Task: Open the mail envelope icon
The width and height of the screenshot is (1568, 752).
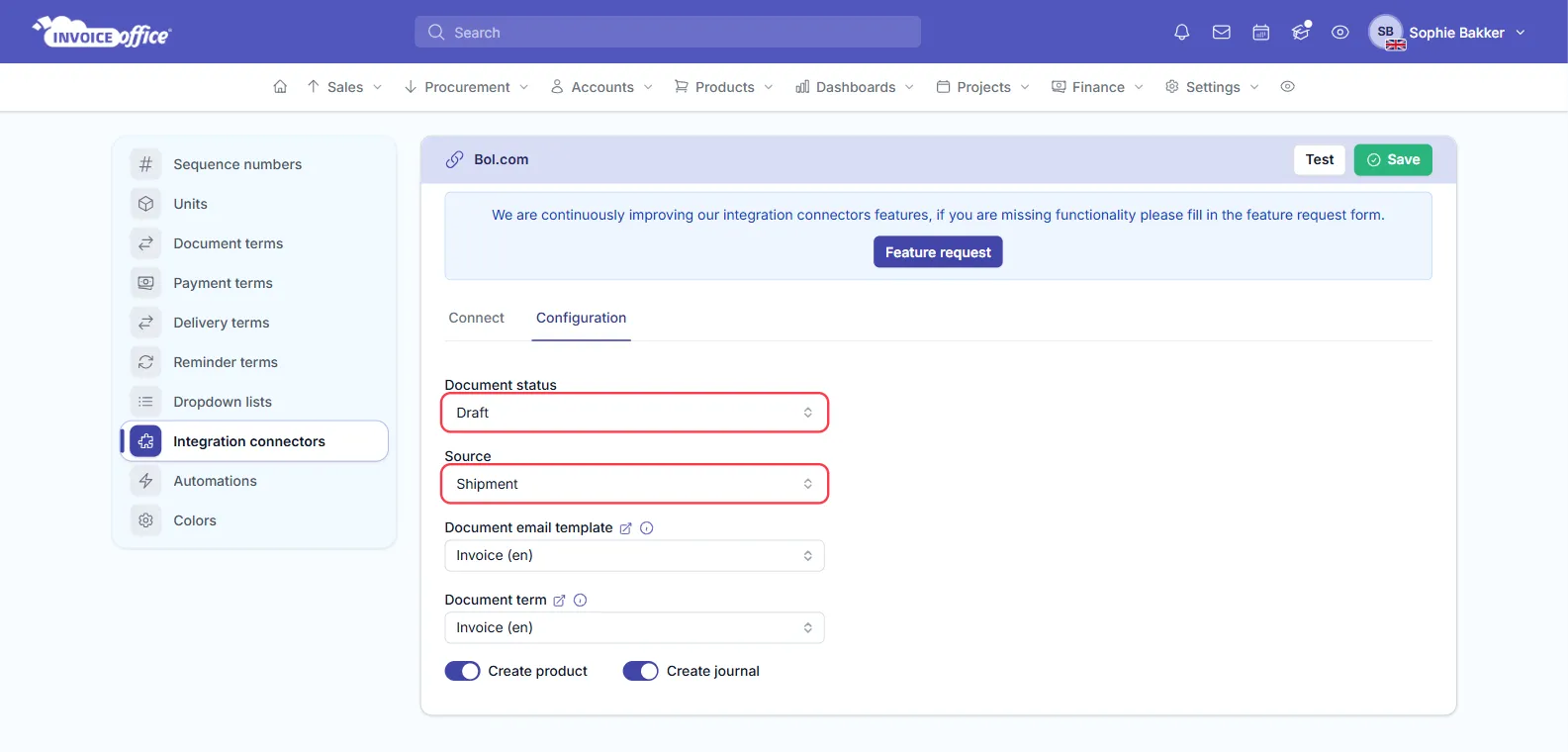Action: point(1222,33)
